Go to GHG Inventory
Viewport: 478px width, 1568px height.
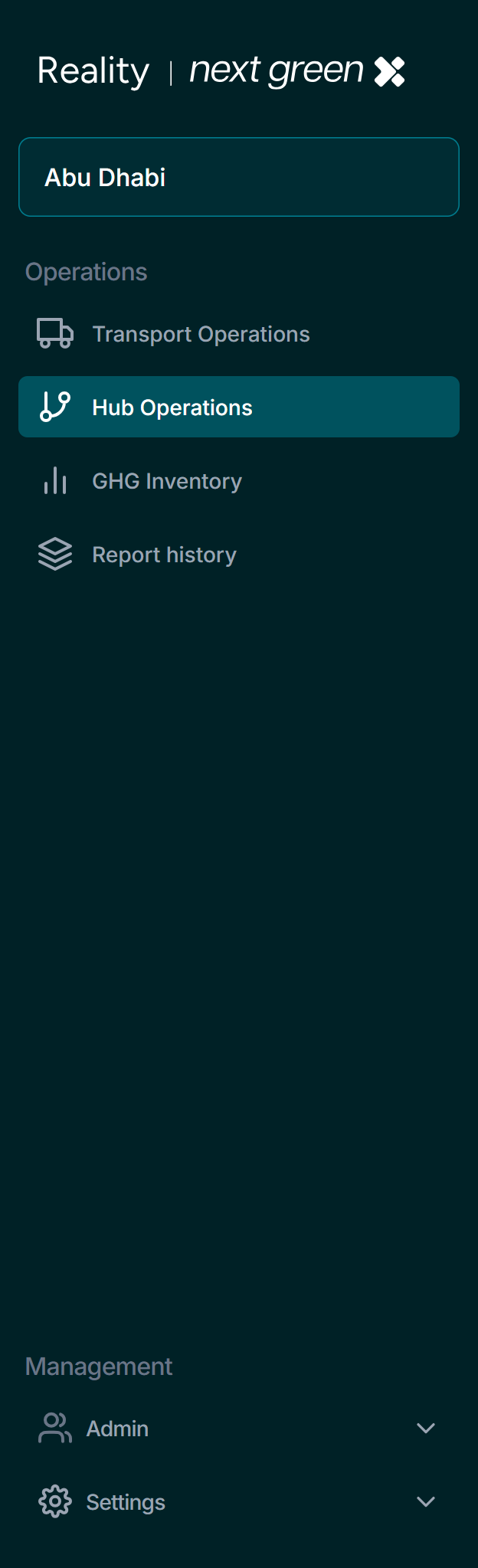point(167,481)
